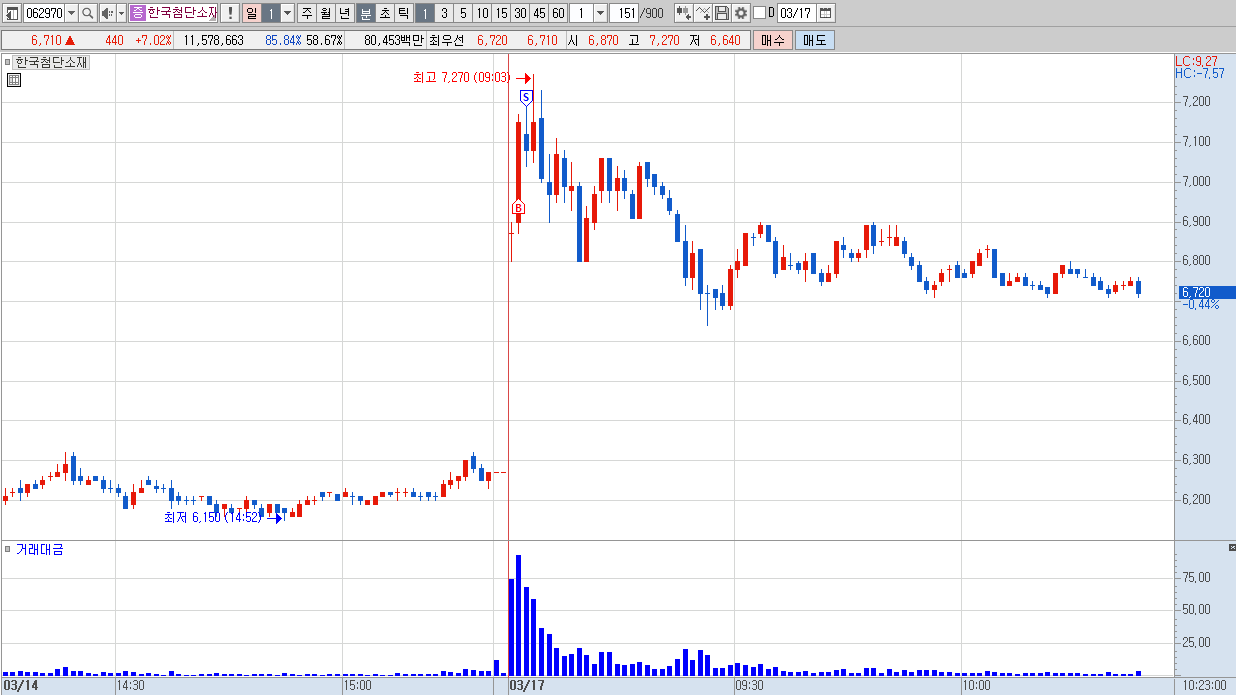Viewport: 1236px width, 695px height.
Task: Expand the custom interval dropdown arrow
Action: click(600, 13)
